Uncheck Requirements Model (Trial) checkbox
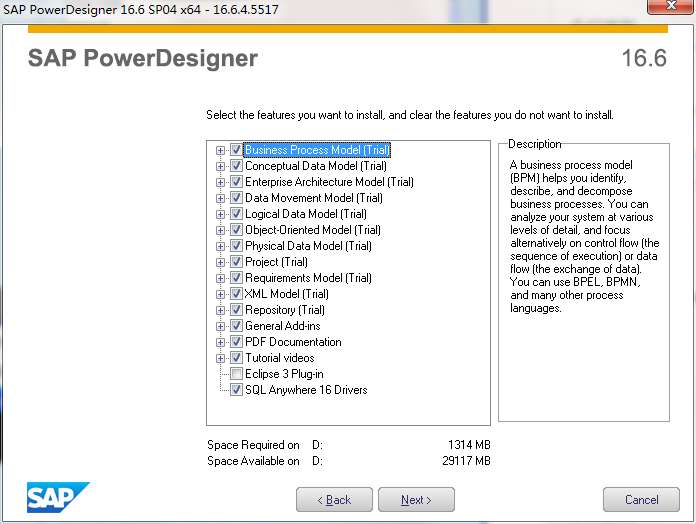 coord(236,278)
